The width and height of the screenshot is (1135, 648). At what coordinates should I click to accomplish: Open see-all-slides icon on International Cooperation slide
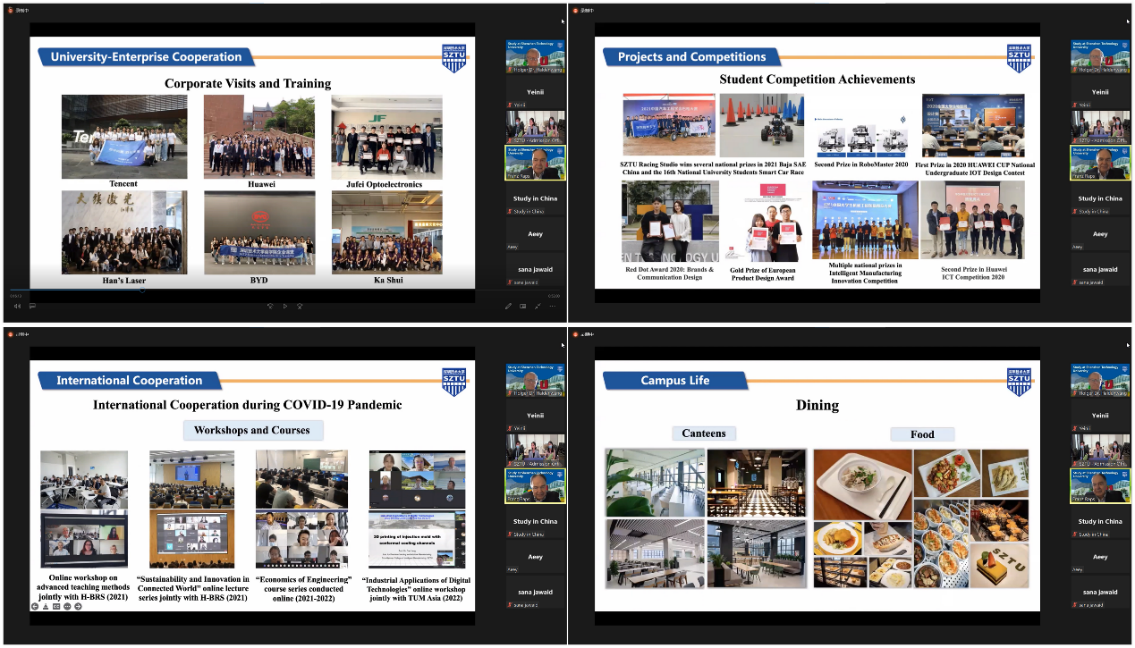(x=56, y=606)
